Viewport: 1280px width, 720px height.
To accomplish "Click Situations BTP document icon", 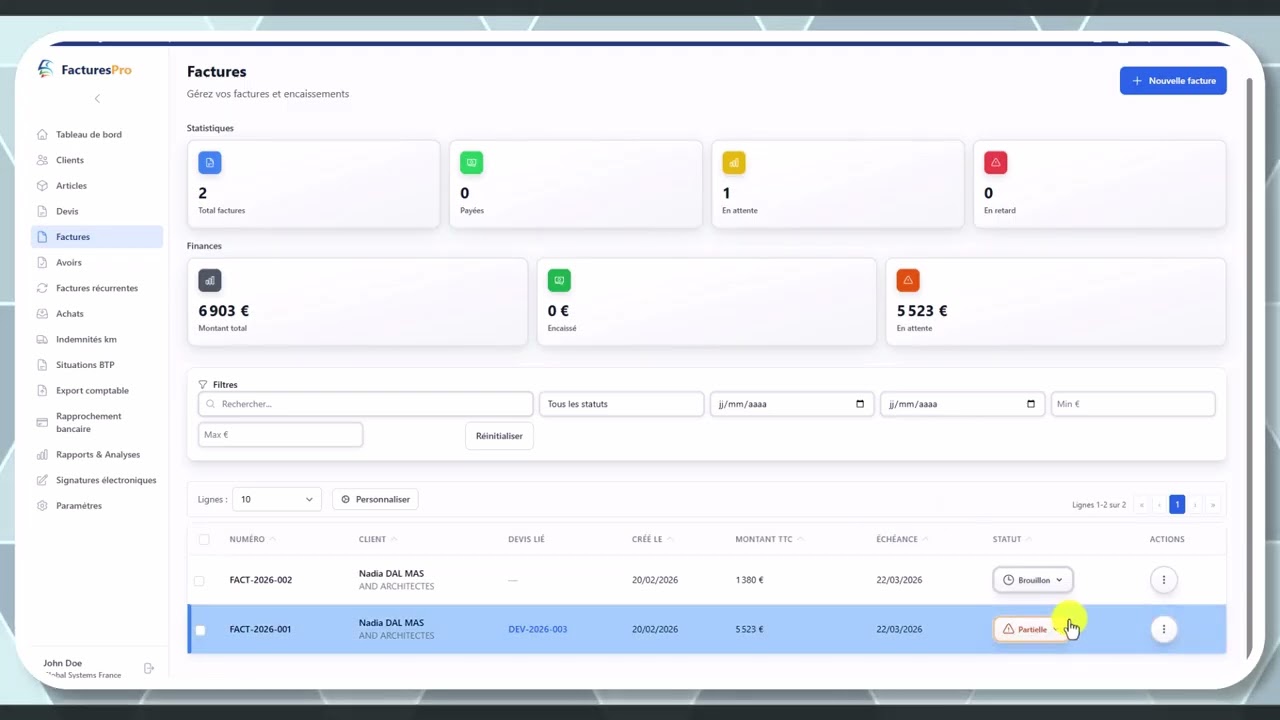I will 42,365.
